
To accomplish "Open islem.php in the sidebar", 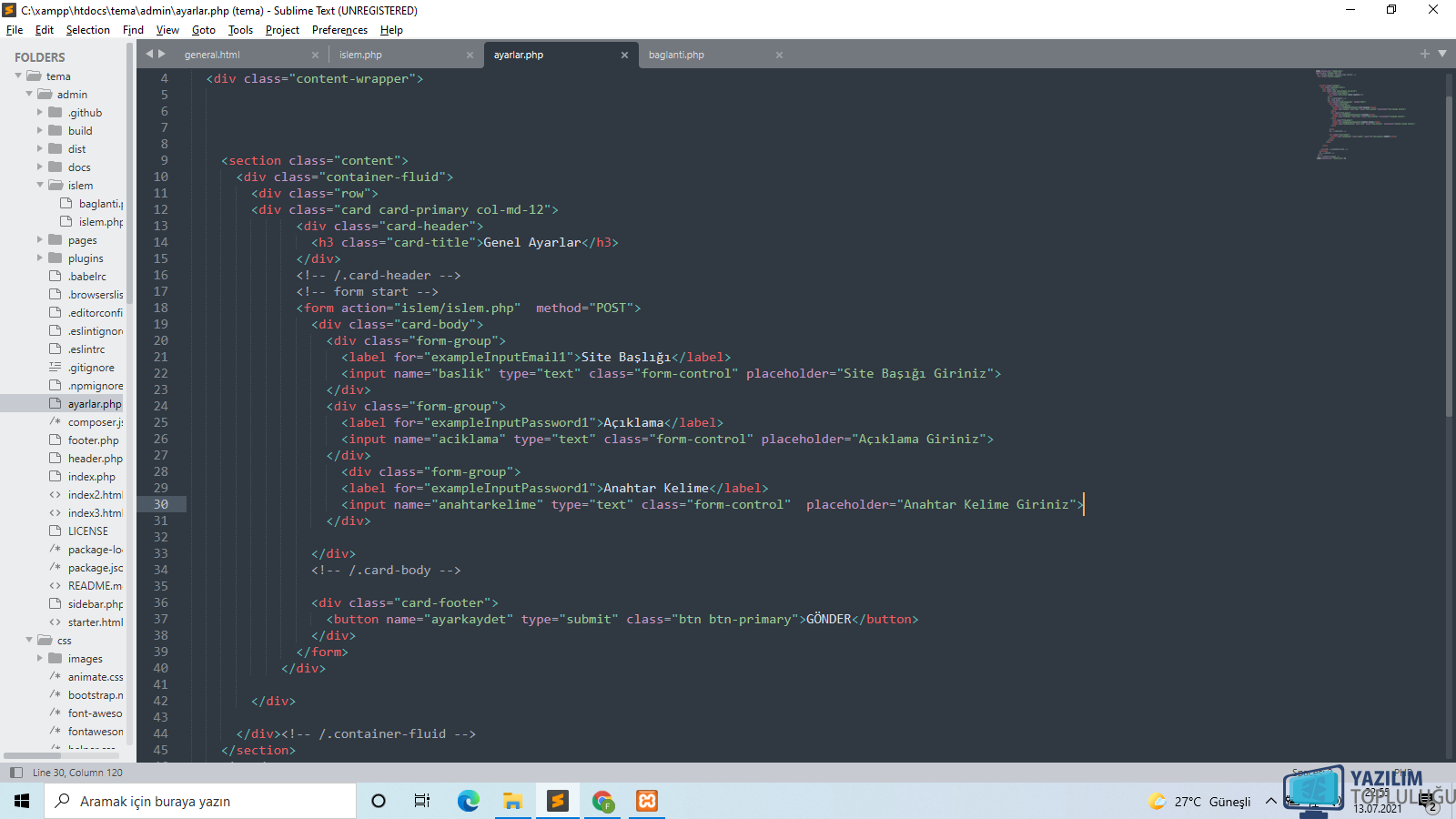I will click(100, 222).
